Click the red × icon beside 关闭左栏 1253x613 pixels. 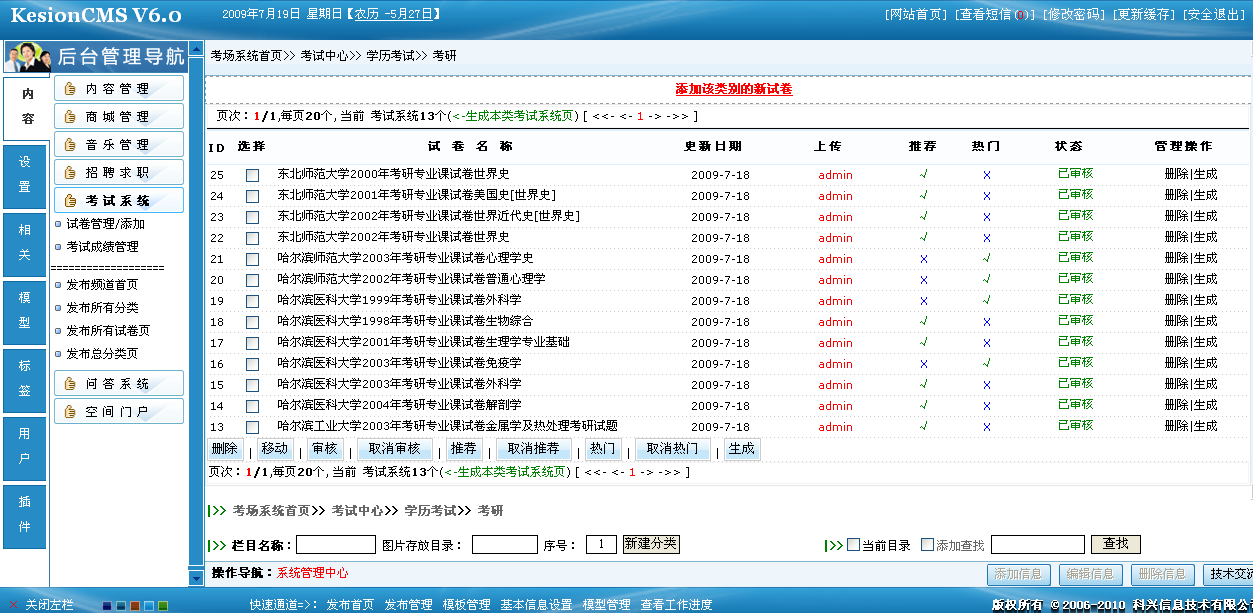[13, 605]
